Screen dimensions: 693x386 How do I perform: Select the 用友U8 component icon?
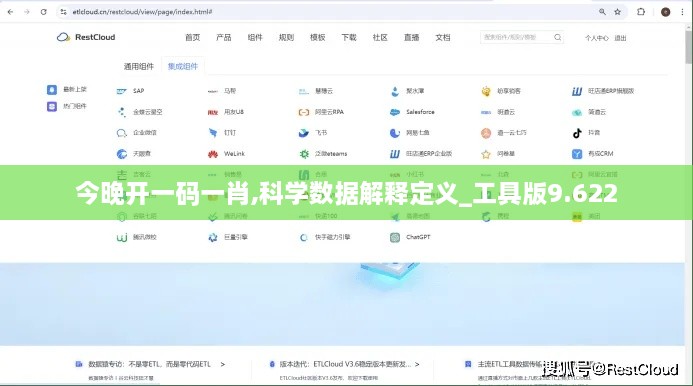213,112
